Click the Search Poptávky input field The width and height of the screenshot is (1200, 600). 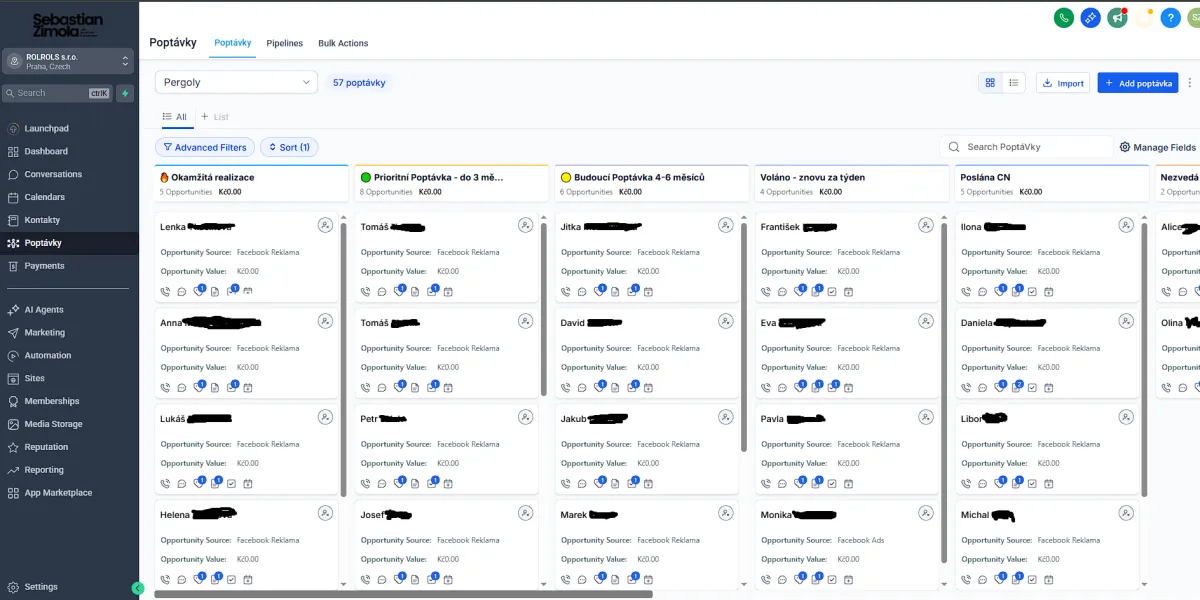1030,147
